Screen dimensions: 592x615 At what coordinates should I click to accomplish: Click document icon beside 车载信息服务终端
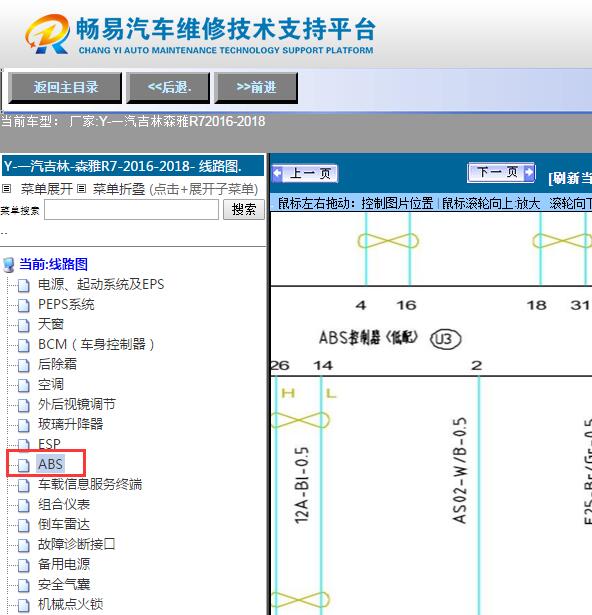pyautogui.click(x=24, y=486)
